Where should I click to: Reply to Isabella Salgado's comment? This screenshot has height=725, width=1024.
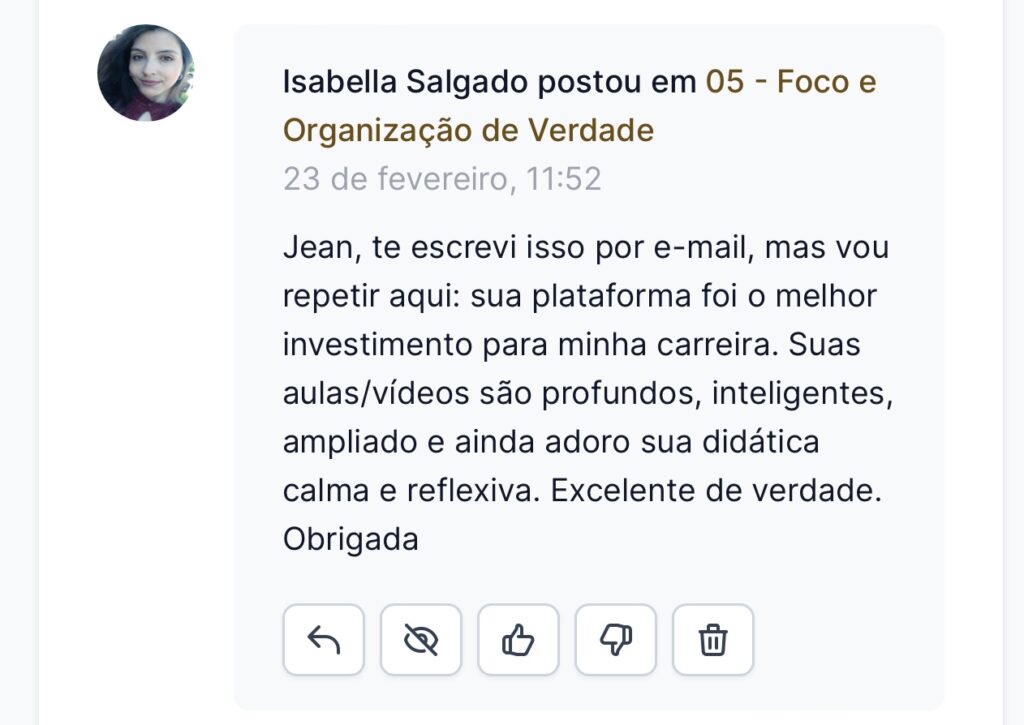coord(323,640)
